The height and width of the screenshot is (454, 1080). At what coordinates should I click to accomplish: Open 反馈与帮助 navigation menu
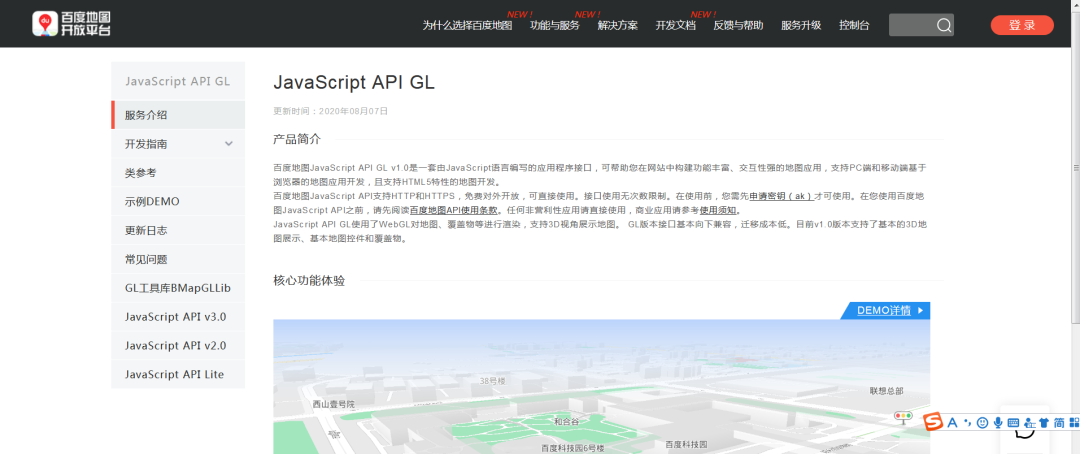[x=738, y=25]
